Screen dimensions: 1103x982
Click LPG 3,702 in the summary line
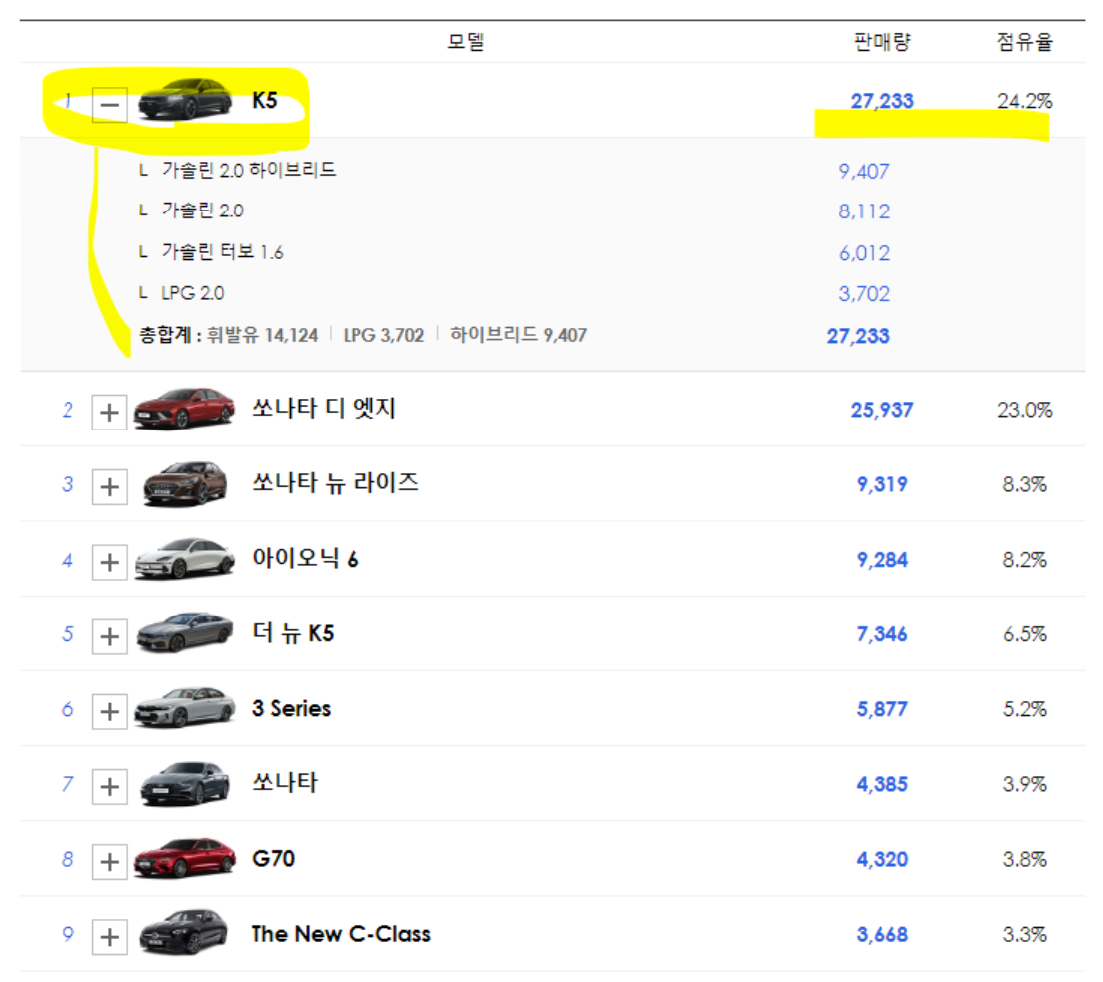(x=384, y=335)
